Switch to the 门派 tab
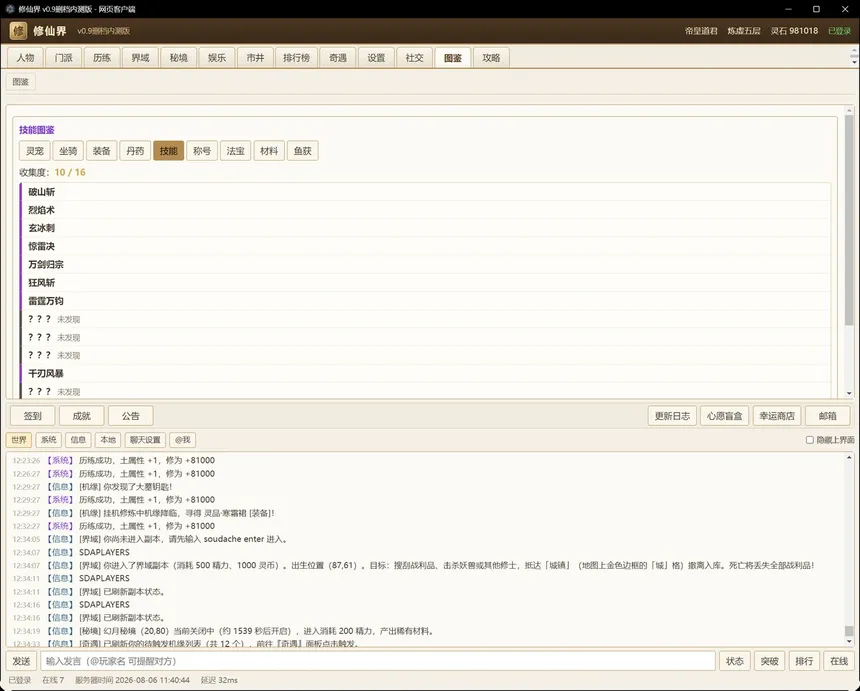The height and width of the screenshot is (691, 860). (64, 58)
